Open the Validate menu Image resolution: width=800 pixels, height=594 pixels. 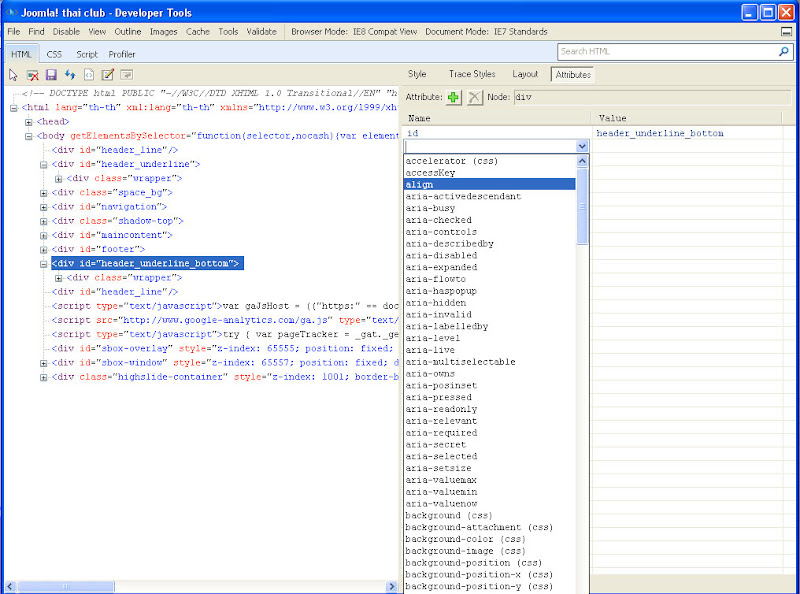tap(261, 32)
